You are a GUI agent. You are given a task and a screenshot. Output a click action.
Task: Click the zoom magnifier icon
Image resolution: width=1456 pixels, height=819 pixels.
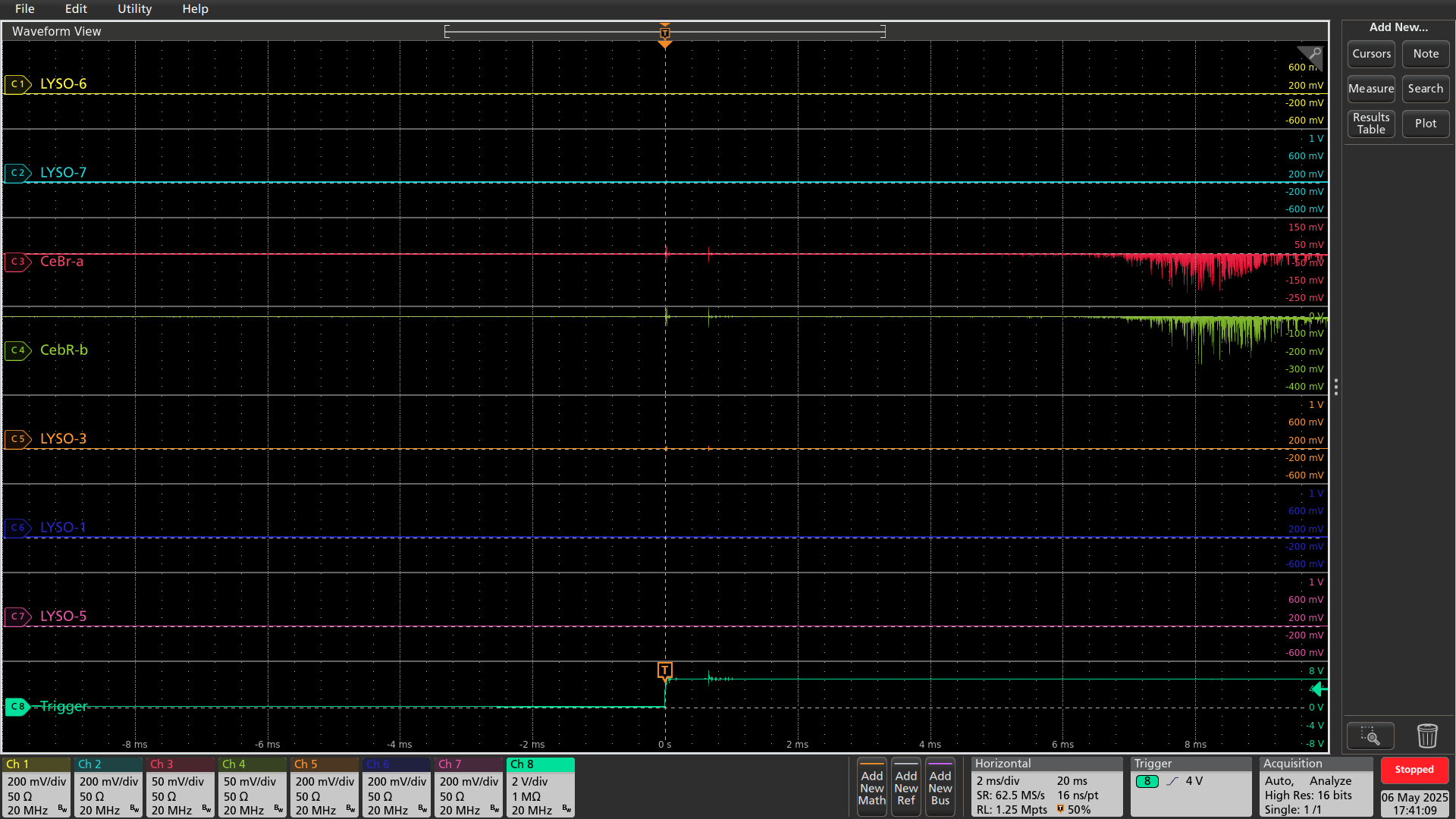(x=1370, y=736)
